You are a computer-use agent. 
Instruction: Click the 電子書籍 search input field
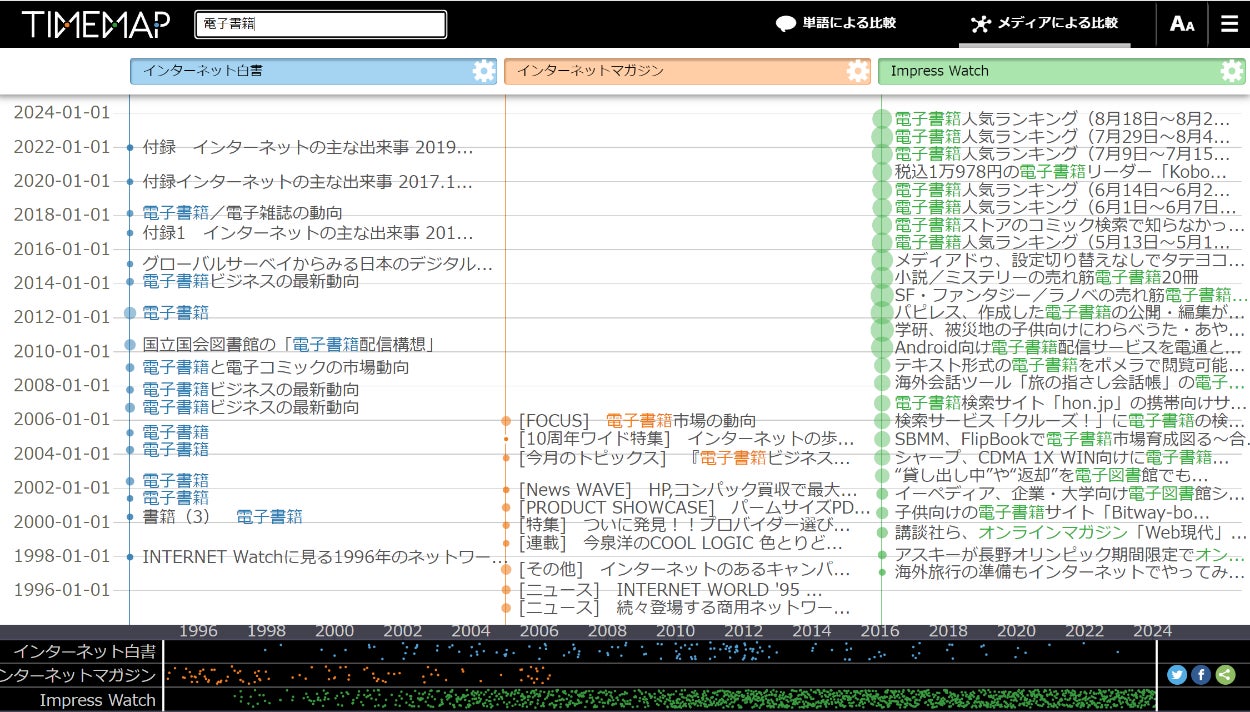(x=320, y=24)
